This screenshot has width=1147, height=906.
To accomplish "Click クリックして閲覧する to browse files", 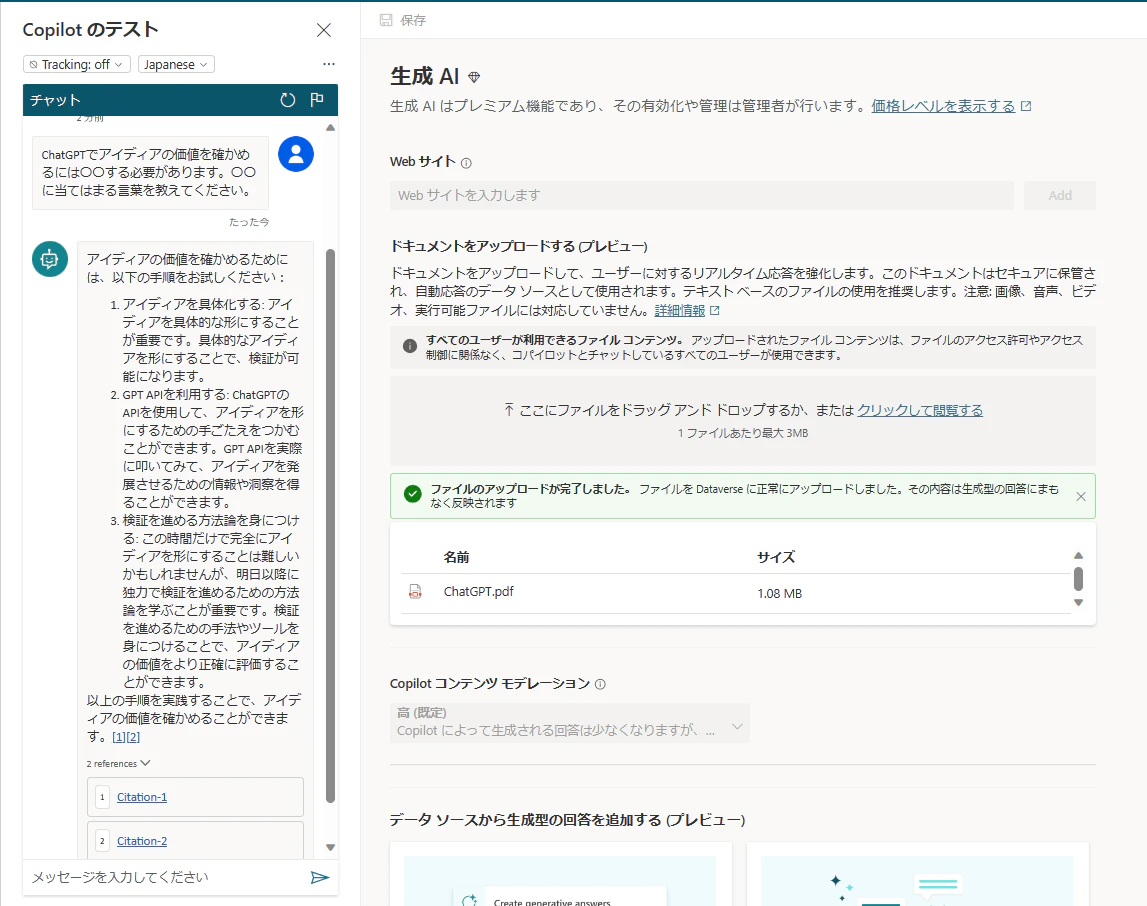I will point(920,410).
